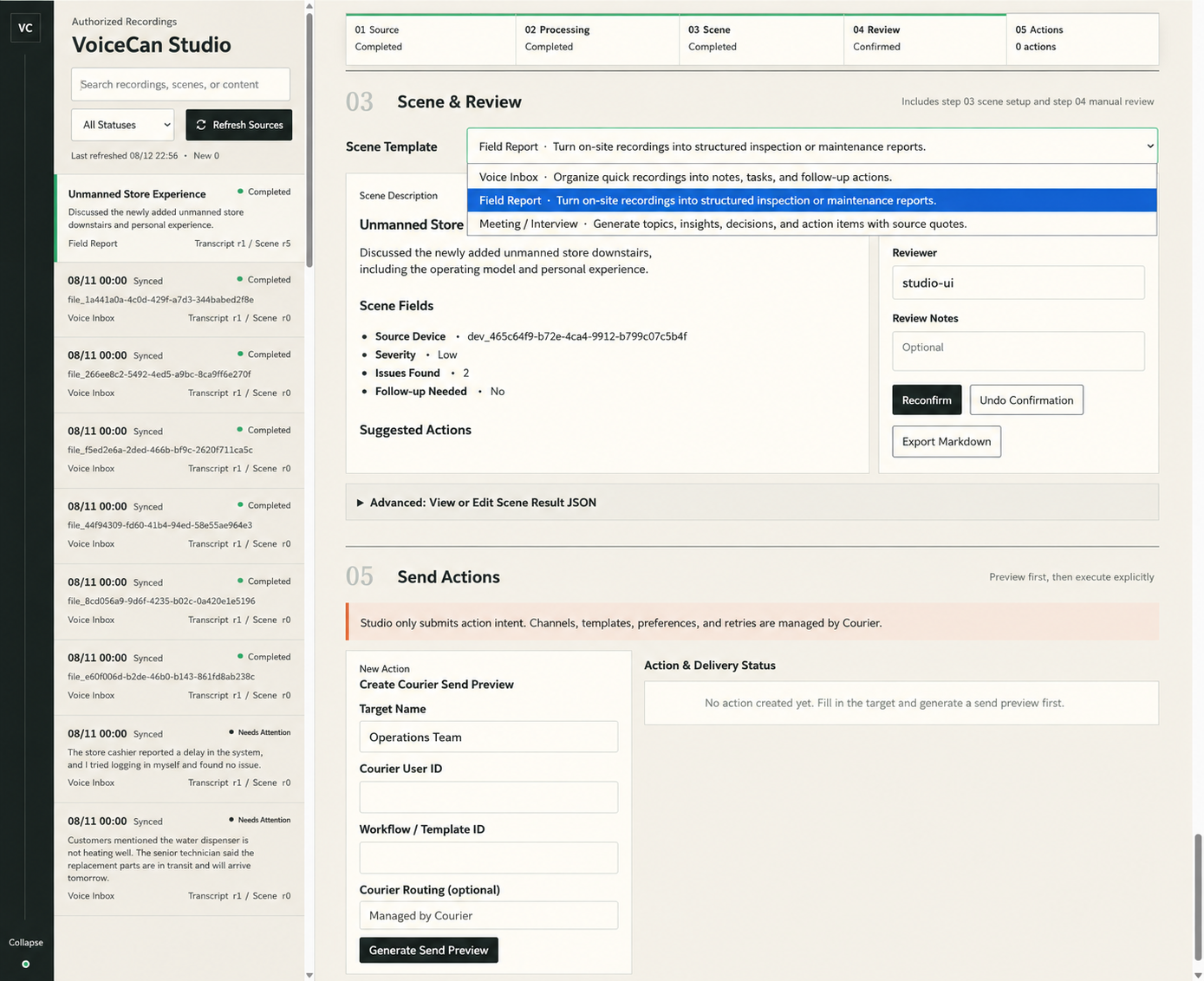Open the store cashier delay recording
This screenshot has height=981, width=1204.
click(179, 758)
